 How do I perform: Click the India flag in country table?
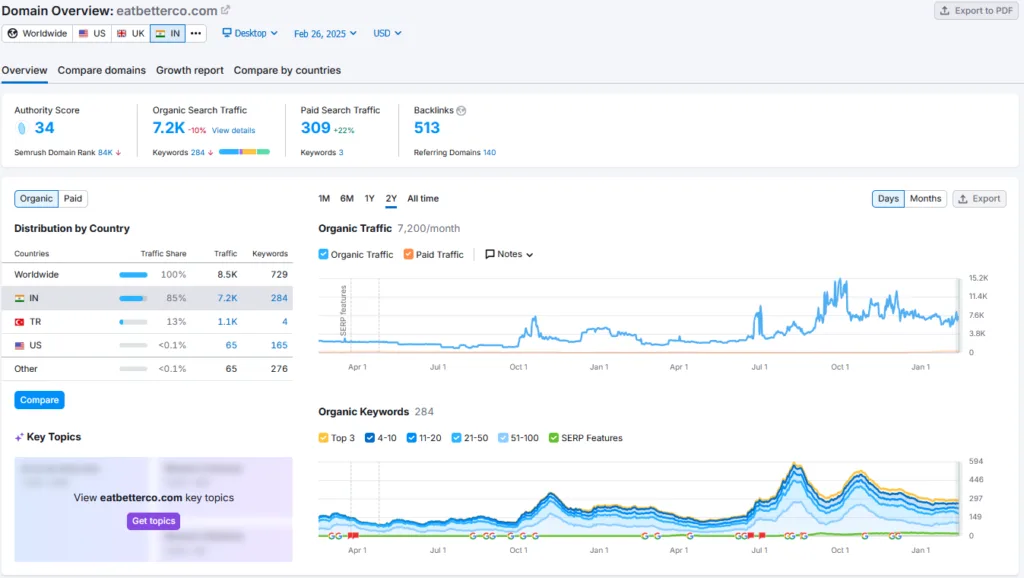(20, 298)
